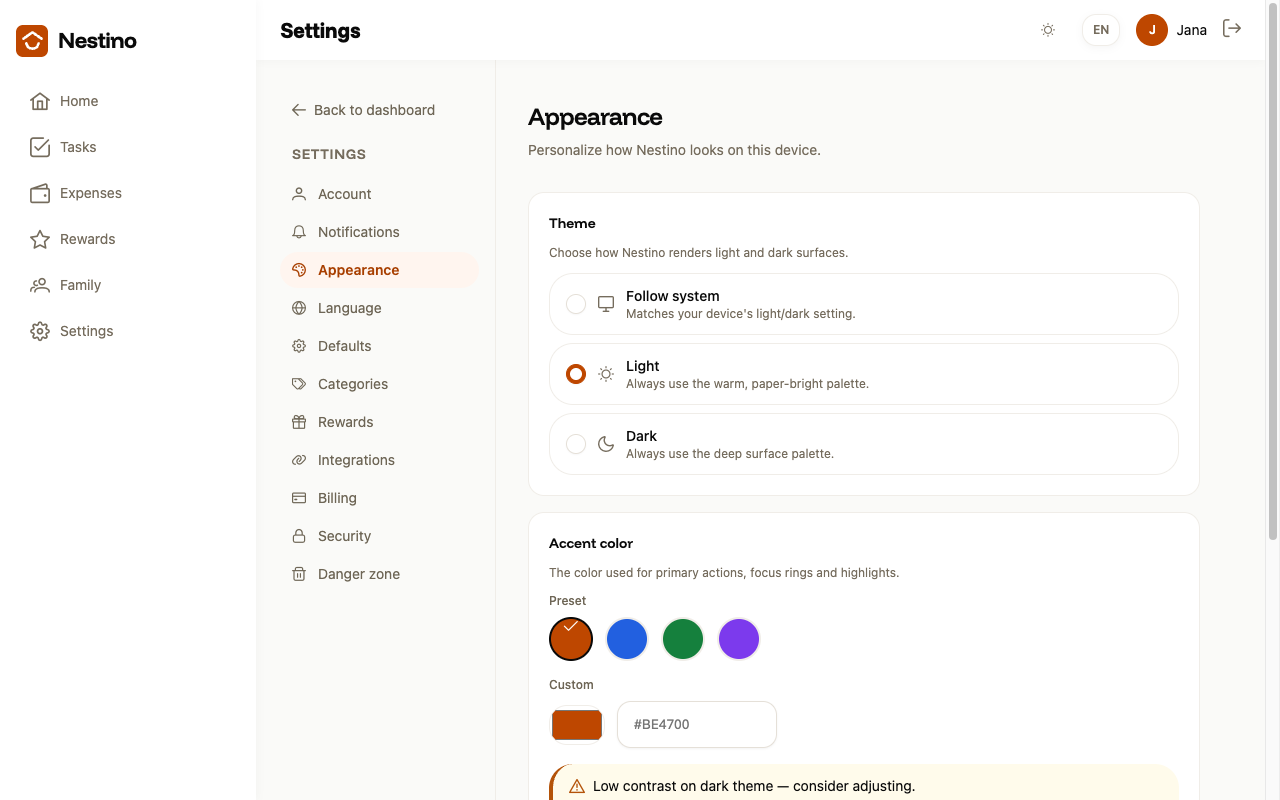Viewport: 1280px width, 800px height.
Task: Click the Billing credit card icon
Action: [299, 498]
